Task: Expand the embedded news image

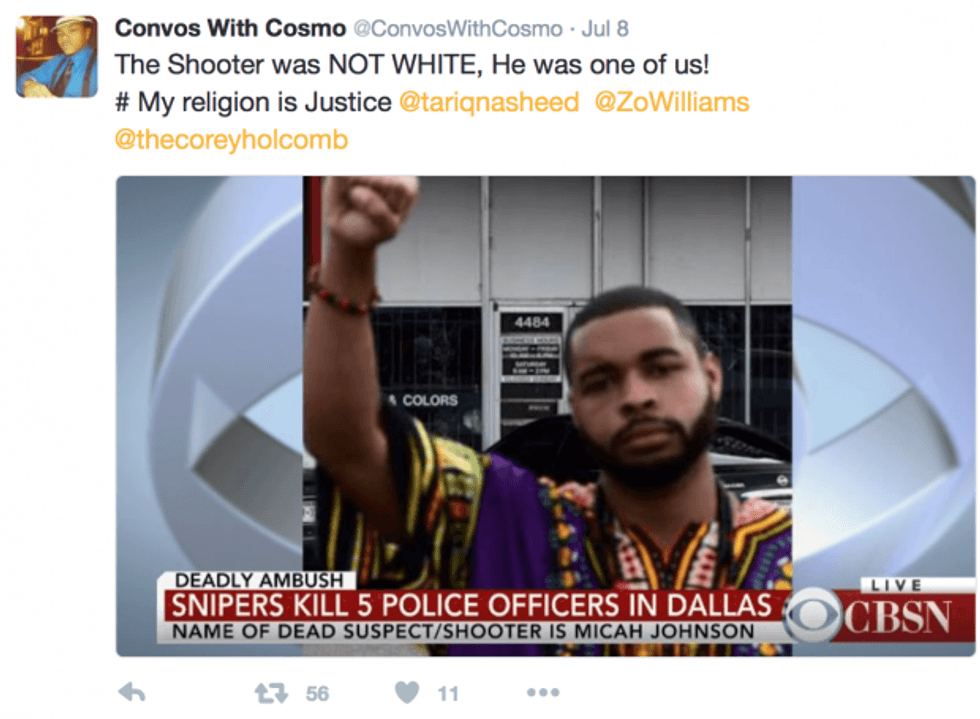Action: click(x=545, y=416)
